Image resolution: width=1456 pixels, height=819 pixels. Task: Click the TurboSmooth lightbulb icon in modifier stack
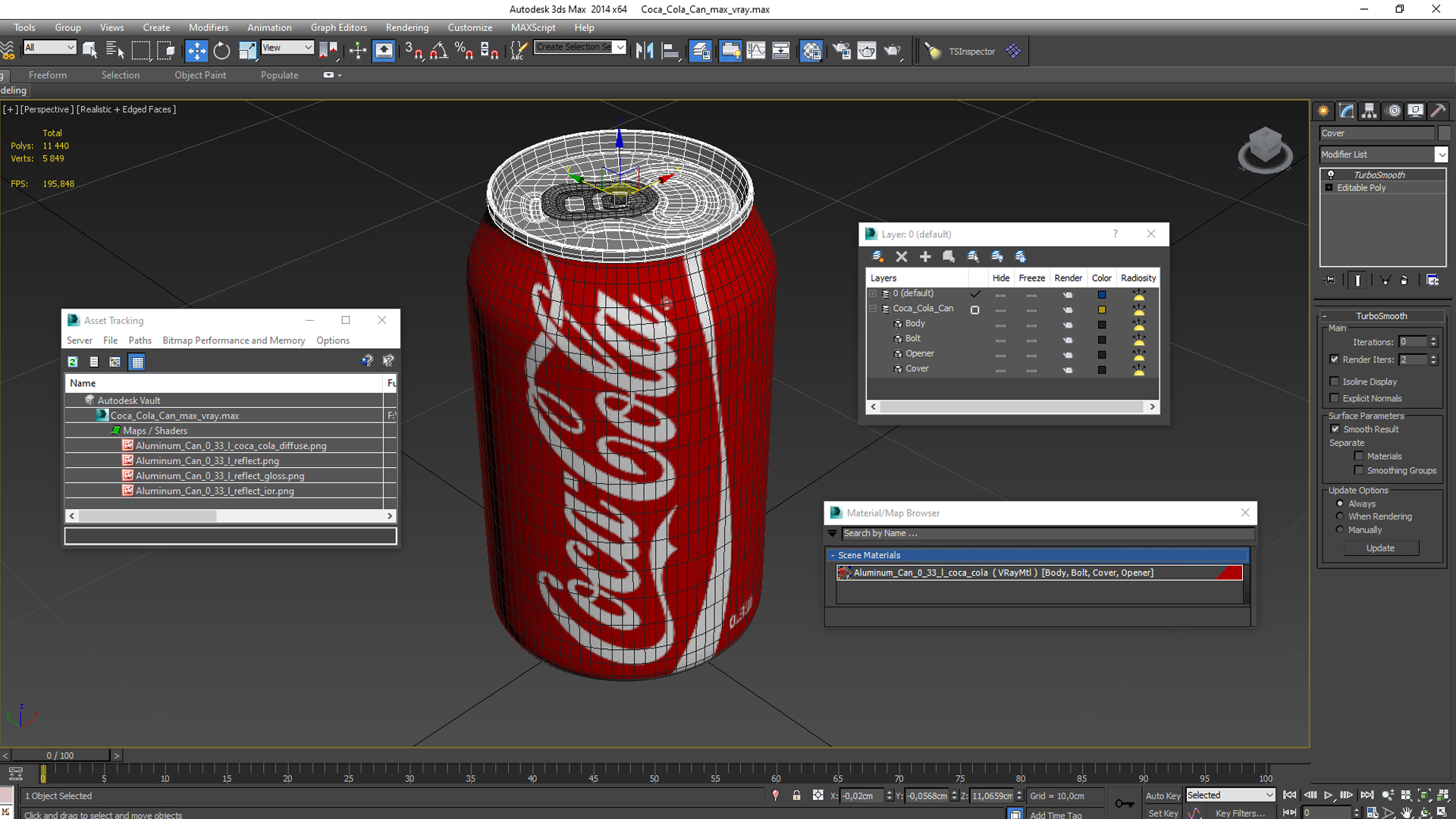pos(1331,174)
